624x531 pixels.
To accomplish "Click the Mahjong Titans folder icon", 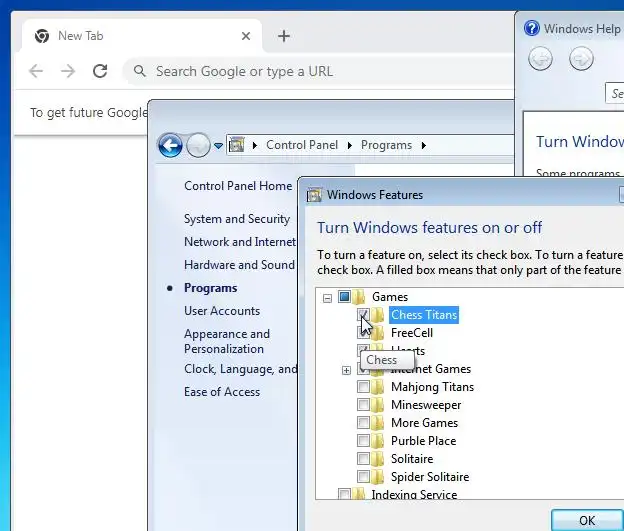I will tap(378, 387).
